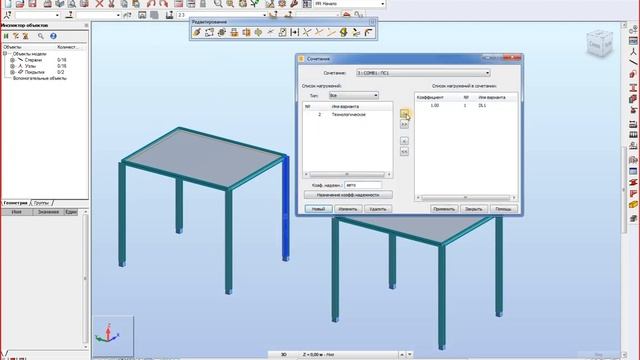The width and height of the screenshot is (640, 360).
Task: Expand the Стержни tree node
Action: pyautogui.click(x=12, y=60)
